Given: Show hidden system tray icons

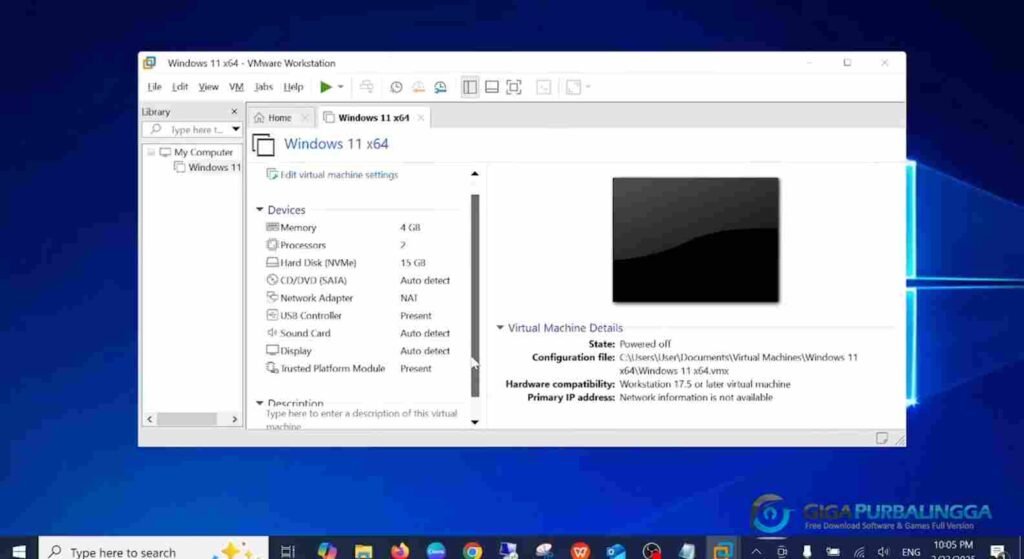Looking at the screenshot, I should (x=756, y=552).
